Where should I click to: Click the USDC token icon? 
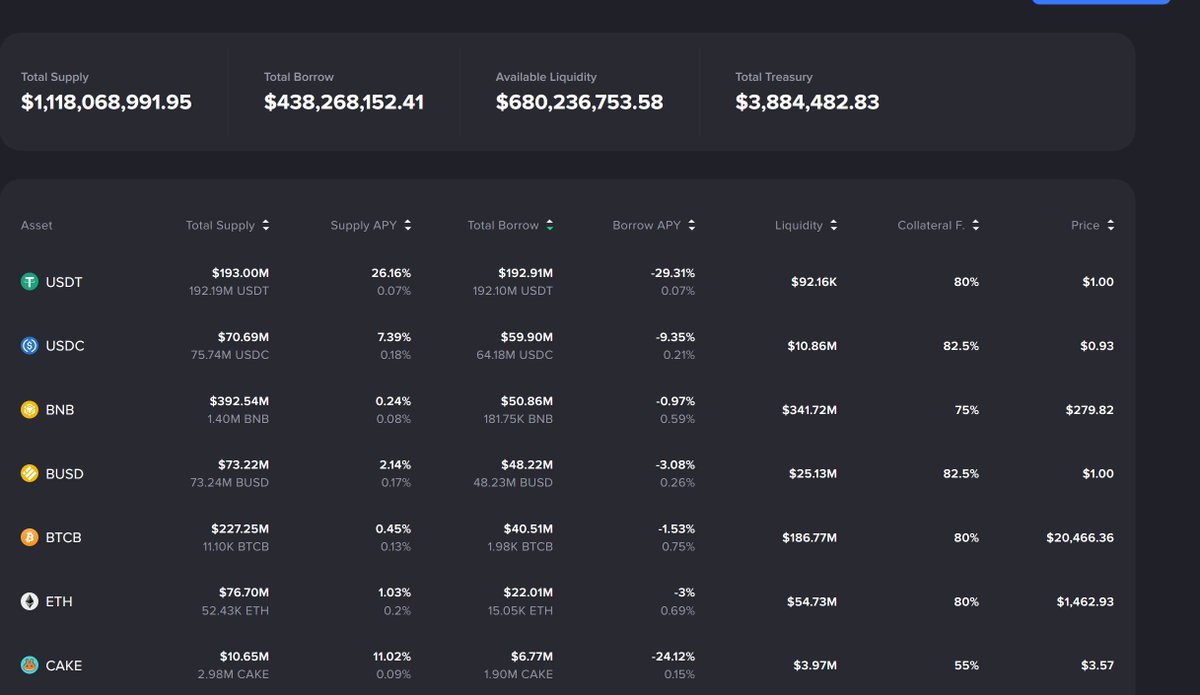(x=30, y=346)
